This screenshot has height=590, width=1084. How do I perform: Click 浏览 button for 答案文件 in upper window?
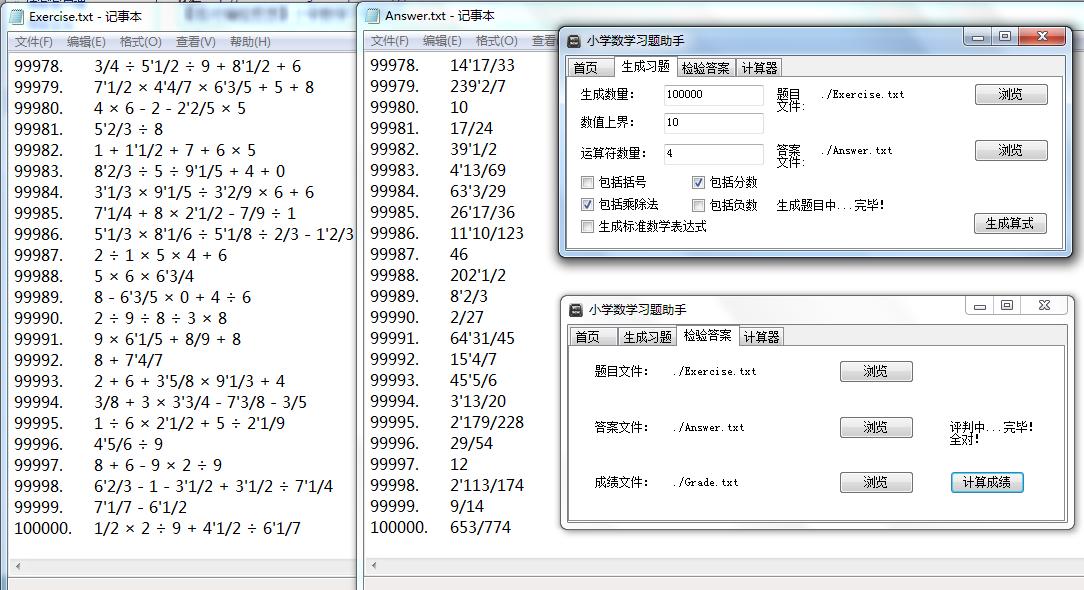(x=1011, y=151)
